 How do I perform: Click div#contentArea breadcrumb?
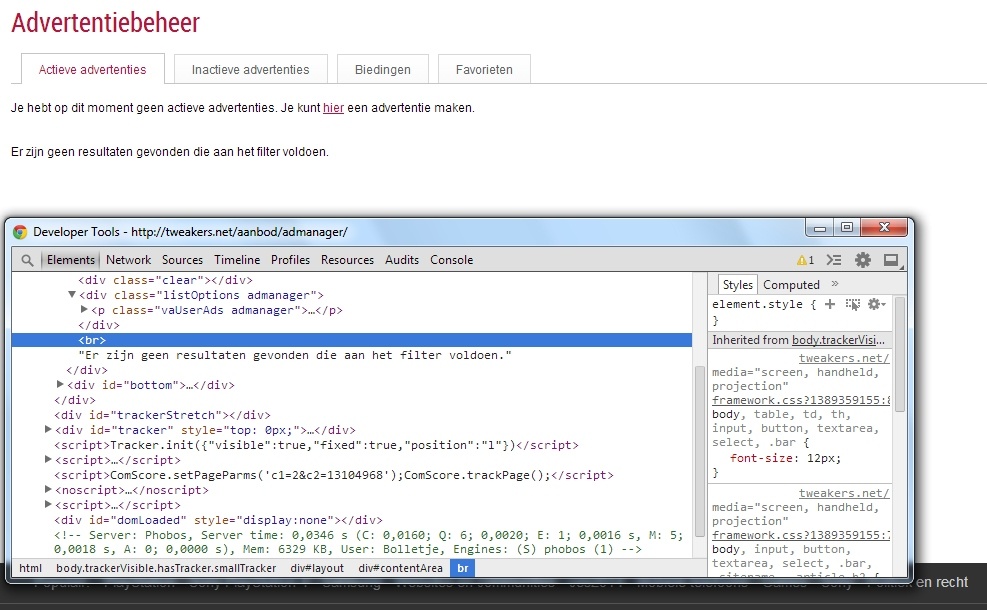401,568
